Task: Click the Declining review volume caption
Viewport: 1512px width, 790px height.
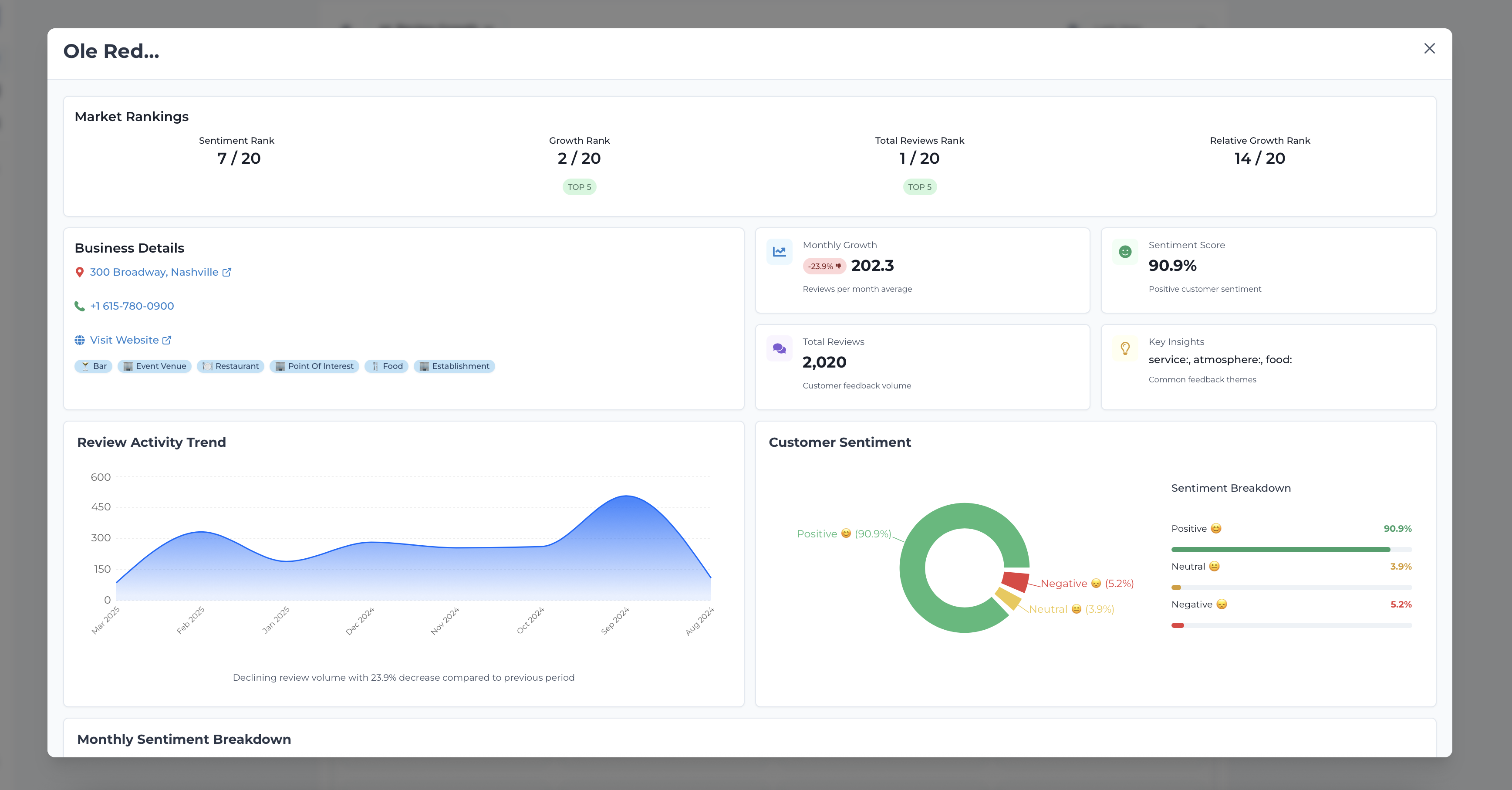Action: point(403,678)
